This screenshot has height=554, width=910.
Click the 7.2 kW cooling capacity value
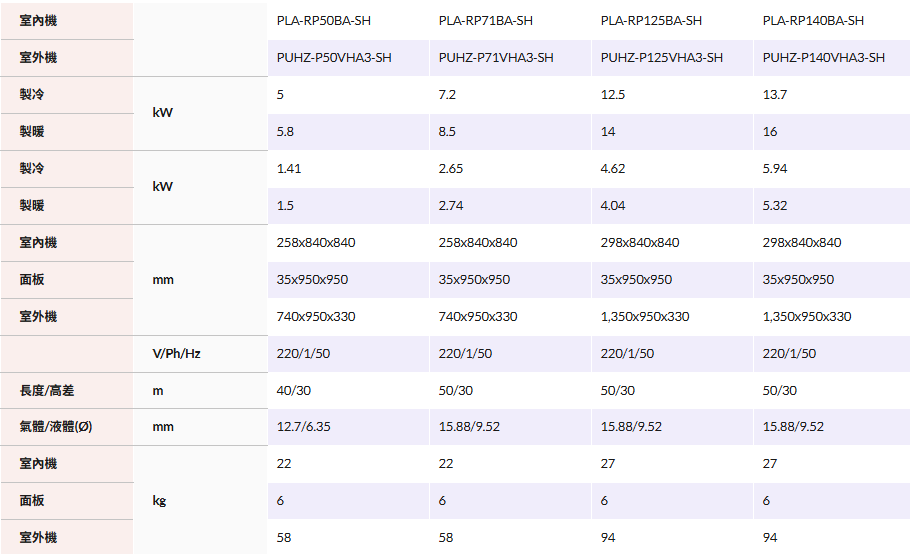447,95
